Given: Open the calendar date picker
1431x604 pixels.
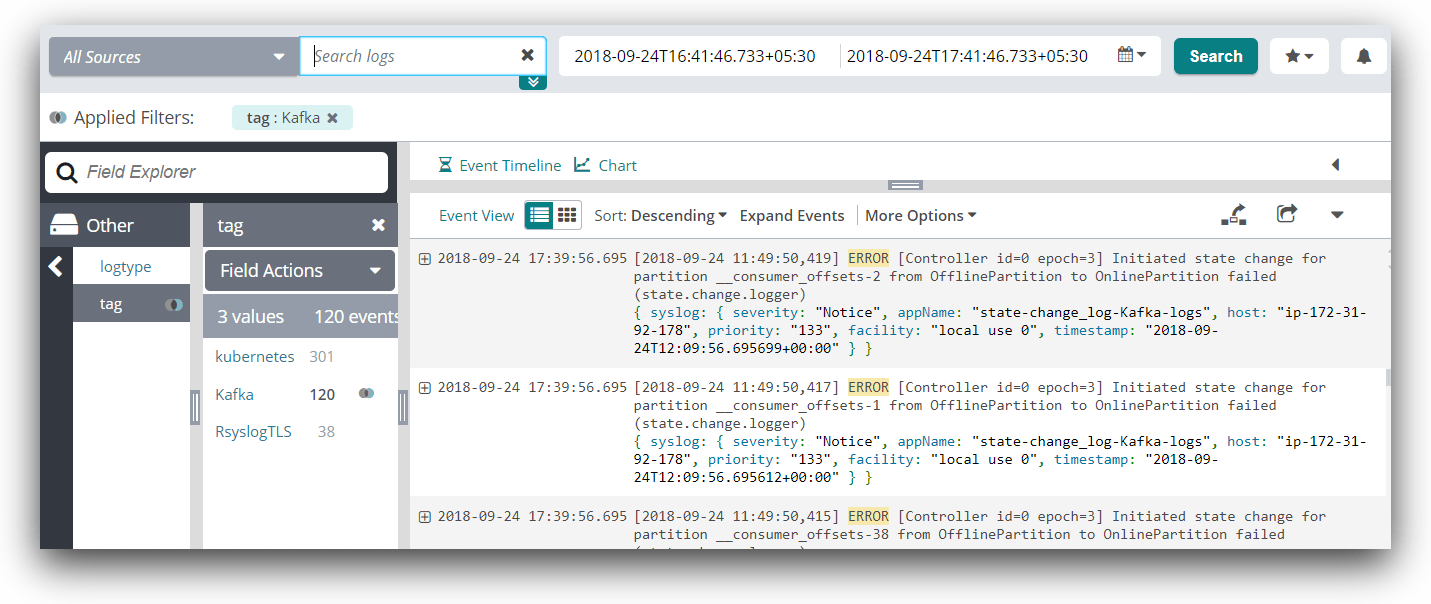Looking at the screenshot, I should point(1131,56).
